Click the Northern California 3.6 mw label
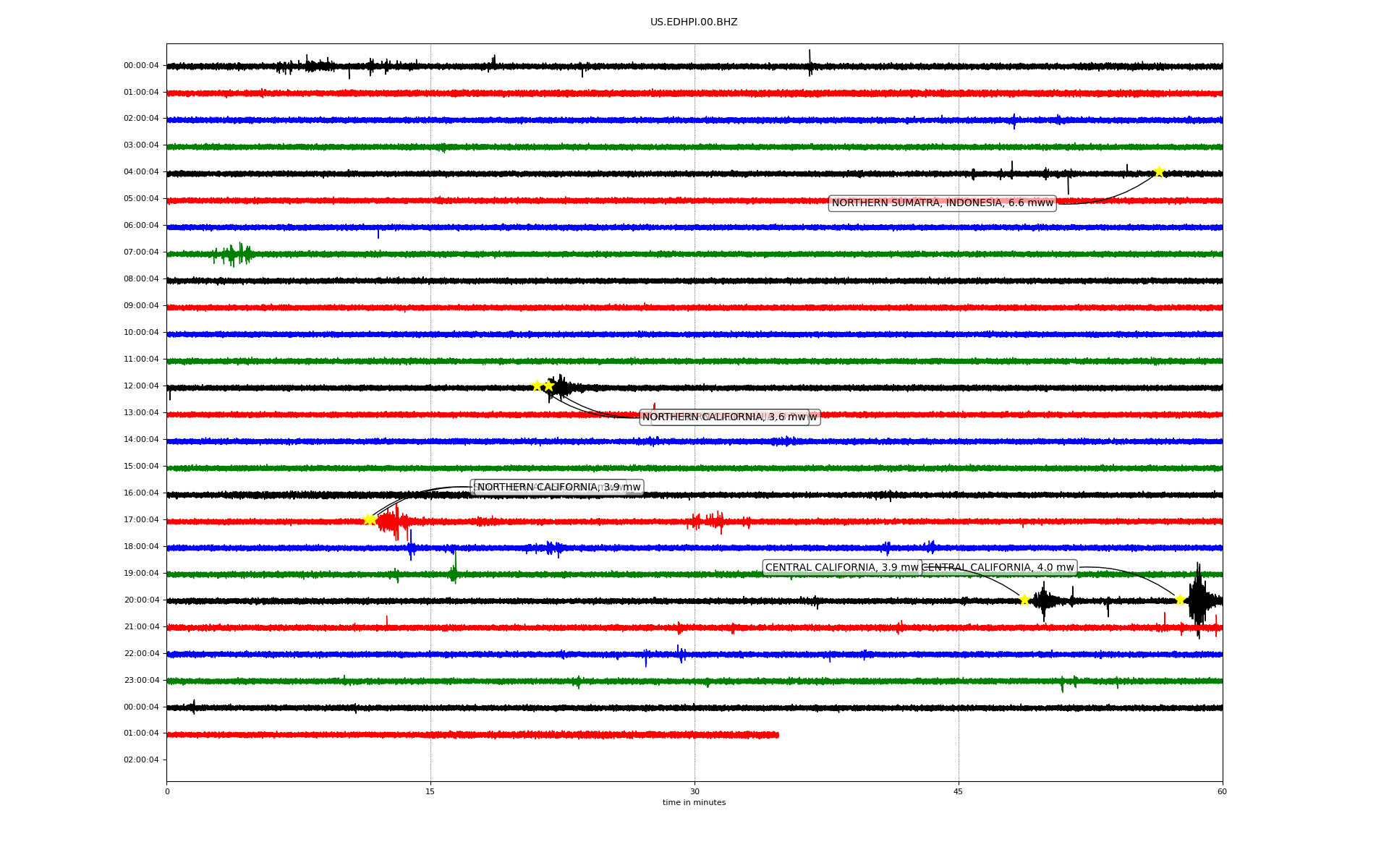 pos(723,417)
